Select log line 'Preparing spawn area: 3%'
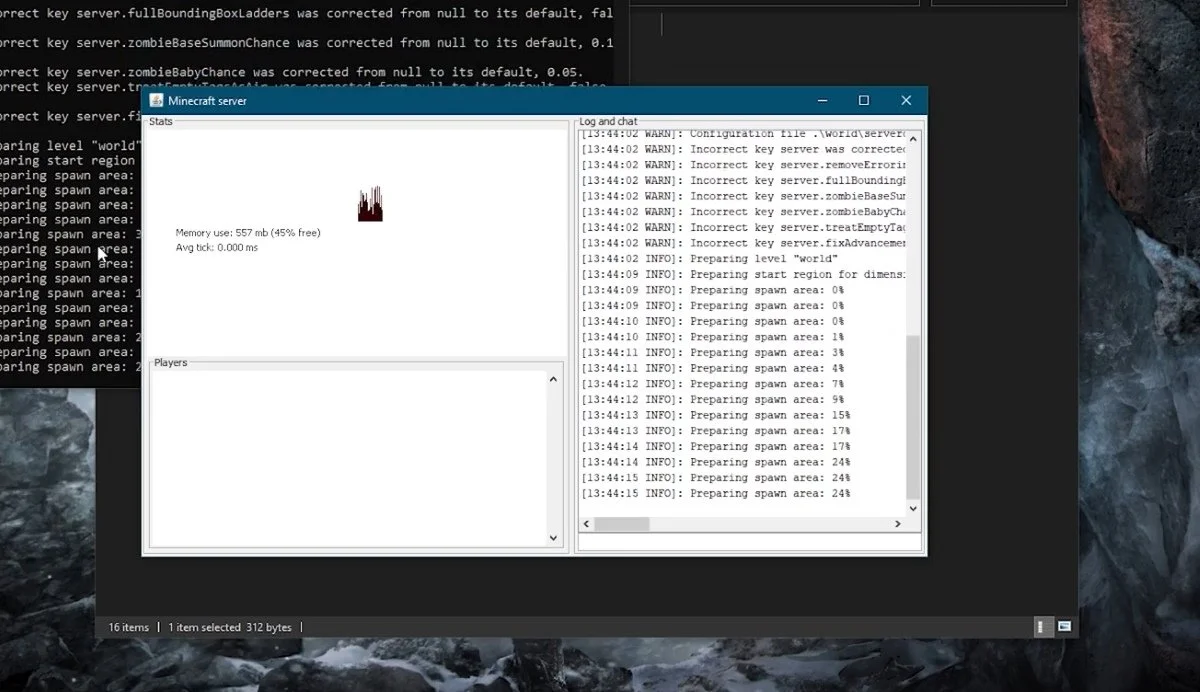Viewport: 1200px width, 692px height. pos(713,353)
